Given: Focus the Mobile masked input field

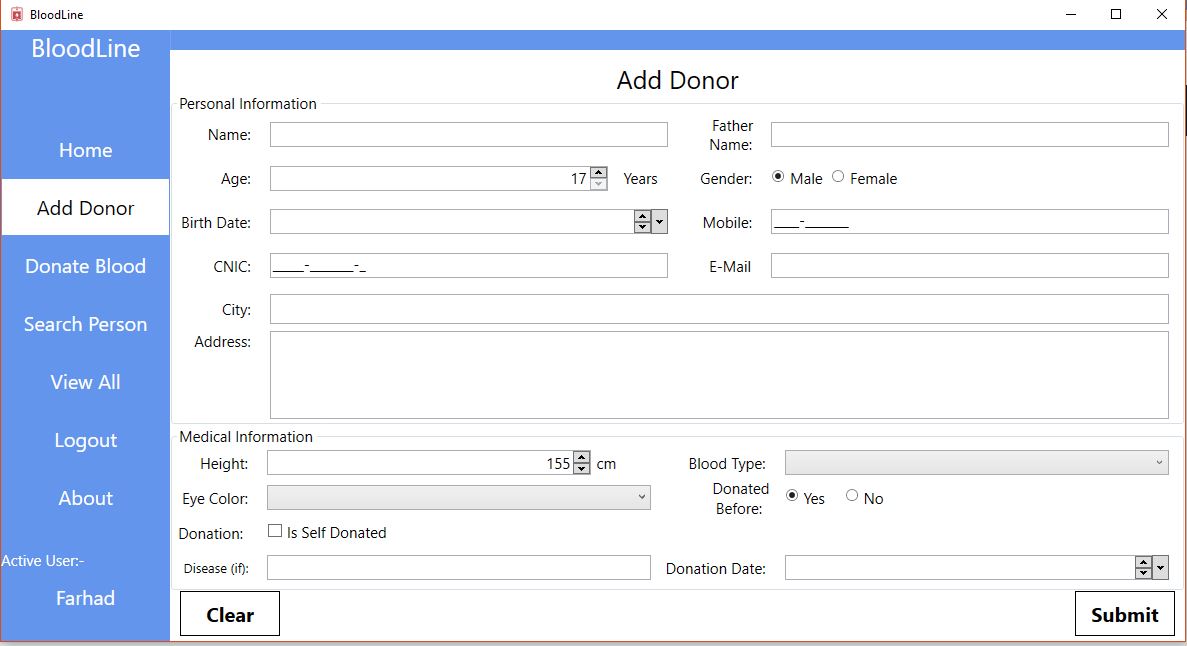Looking at the screenshot, I should coord(970,222).
